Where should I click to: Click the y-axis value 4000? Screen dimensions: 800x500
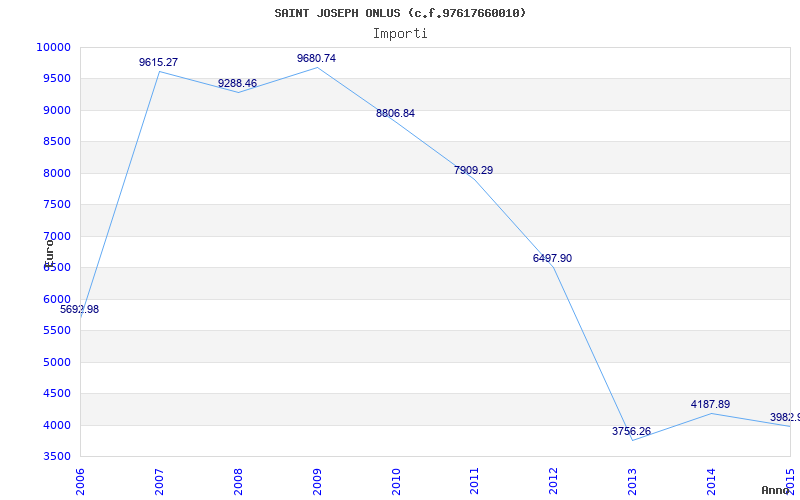pos(56,425)
